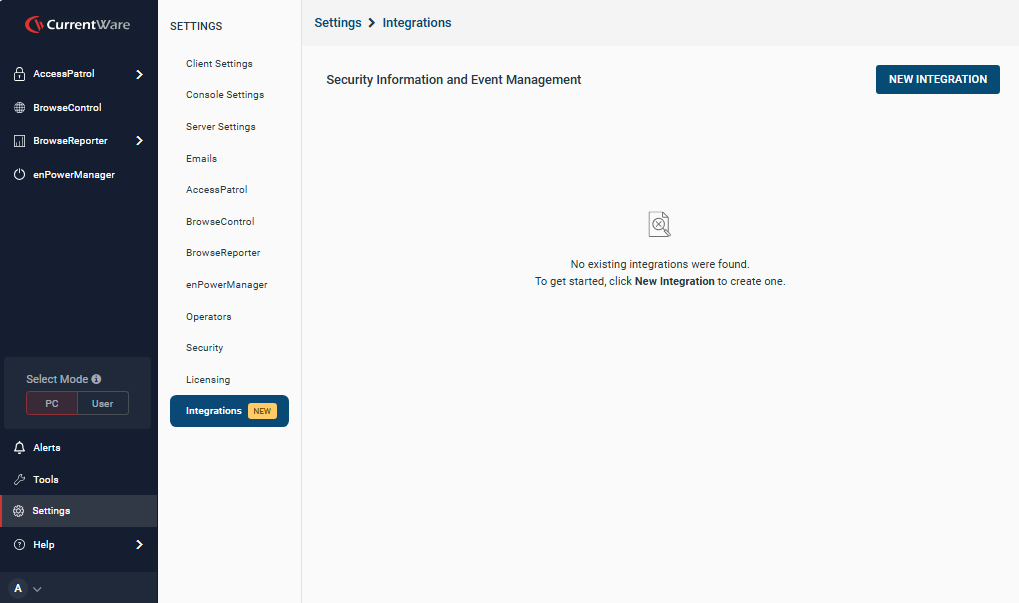1019x603 pixels.
Task: Open BrowseControl via its globe icon
Action: point(19,108)
